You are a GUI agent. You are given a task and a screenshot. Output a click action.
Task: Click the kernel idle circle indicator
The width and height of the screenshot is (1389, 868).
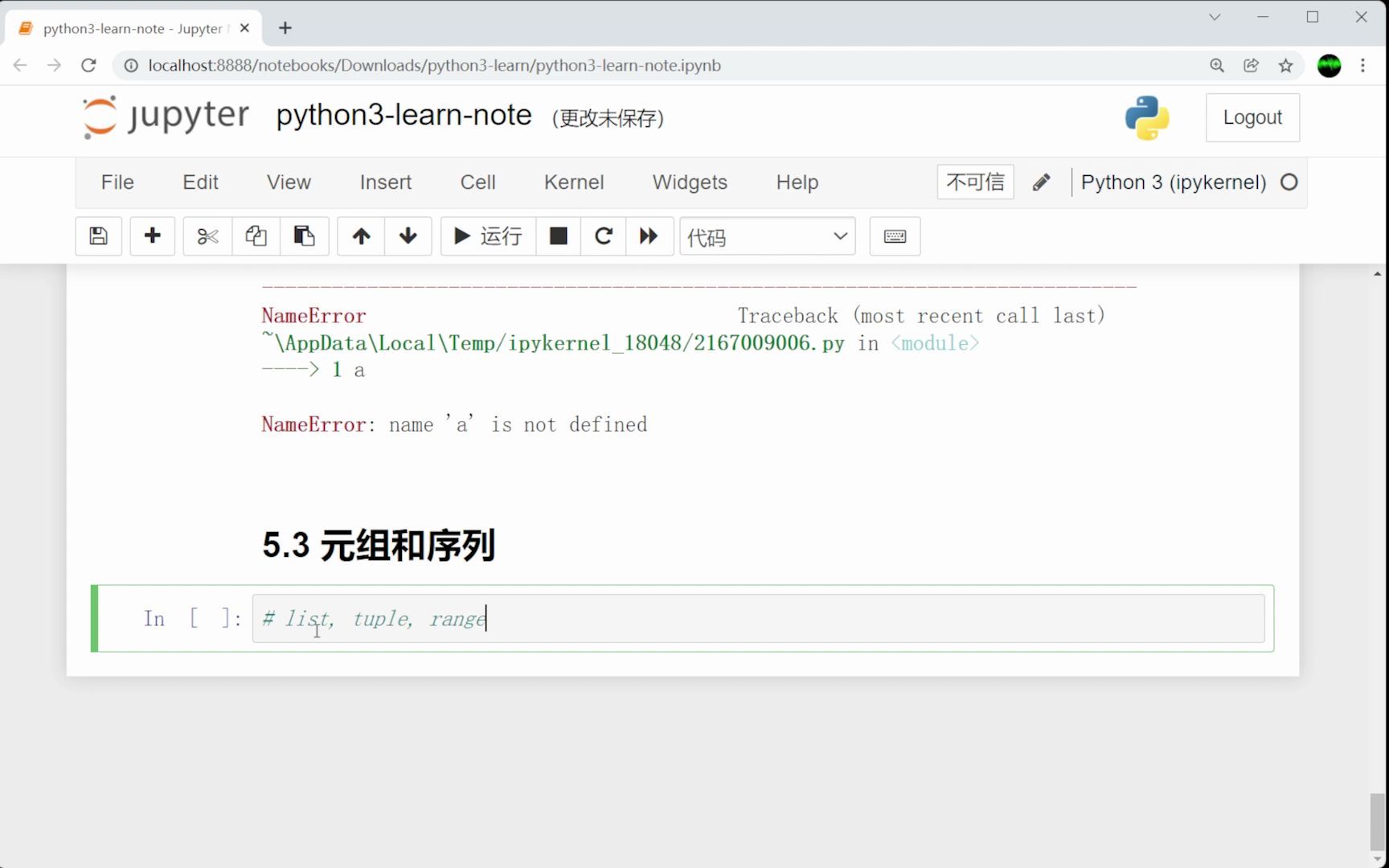(x=1289, y=182)
